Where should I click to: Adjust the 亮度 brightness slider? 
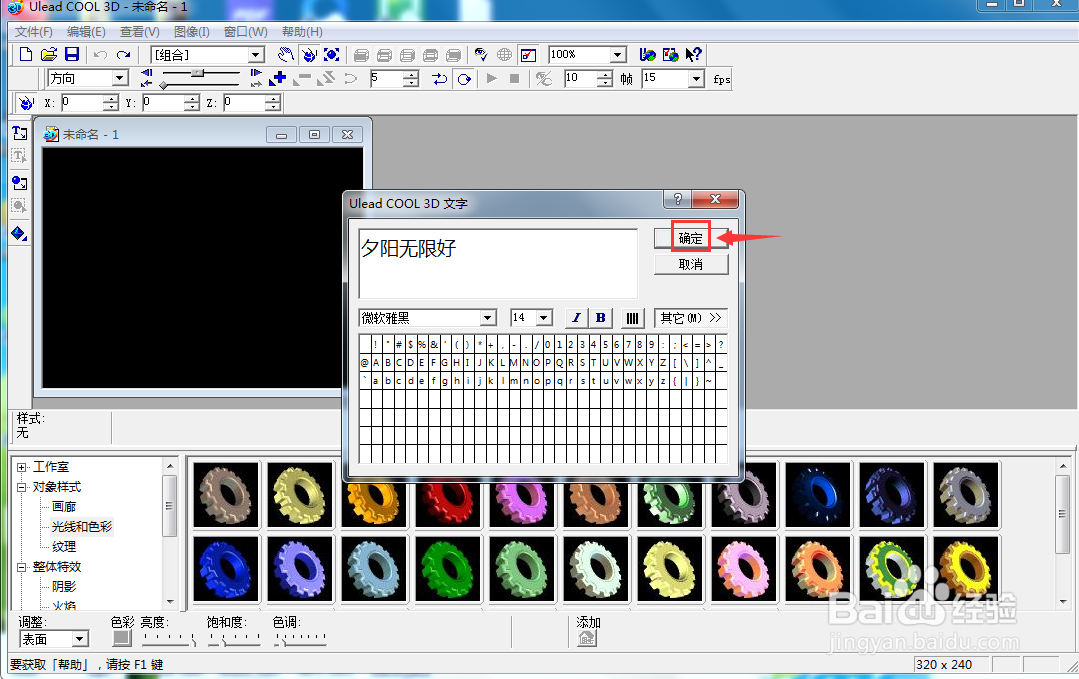(169, 640)
